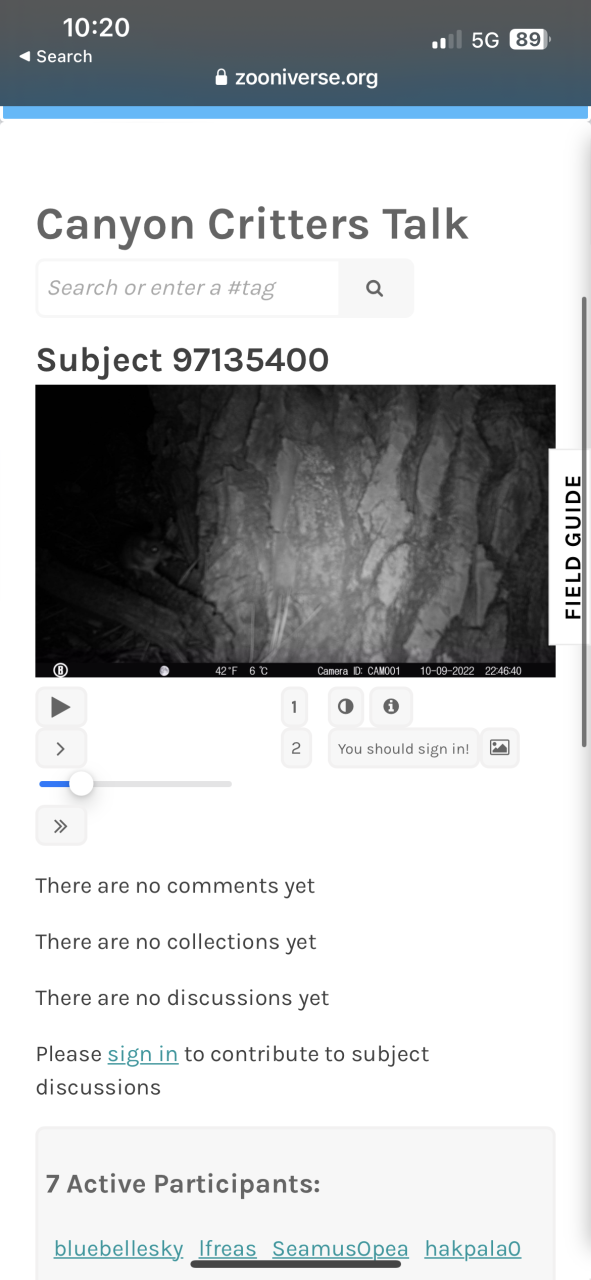Open the FIELD GUIDE side tab

coord(572,547)
